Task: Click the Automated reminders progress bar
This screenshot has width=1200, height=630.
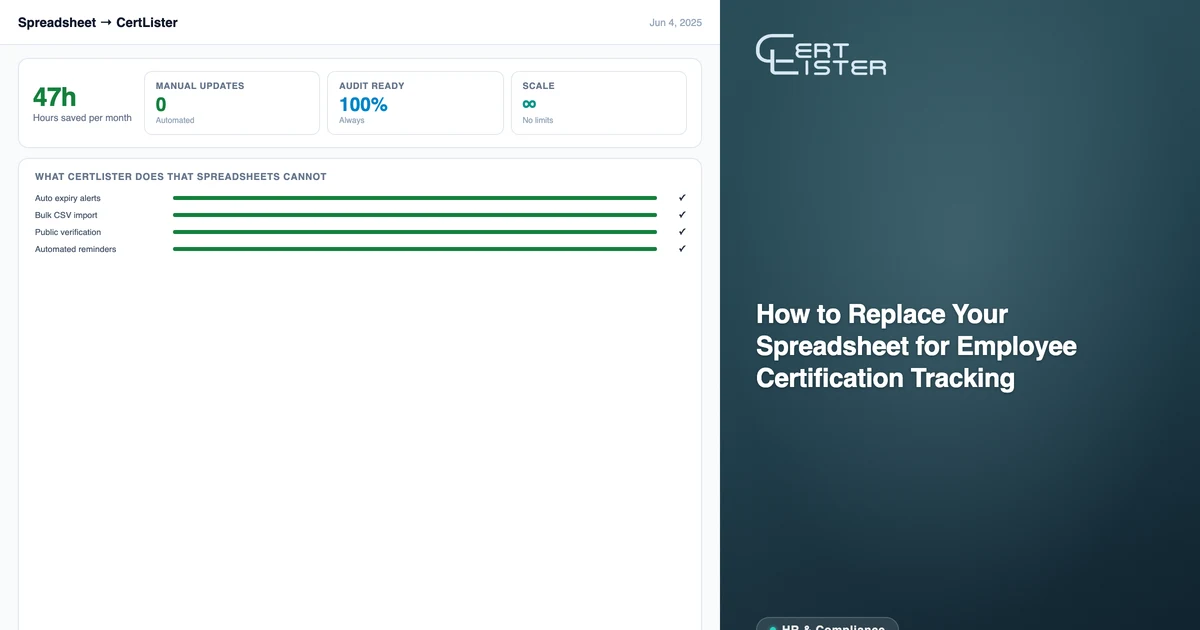Action: [415, 249]
